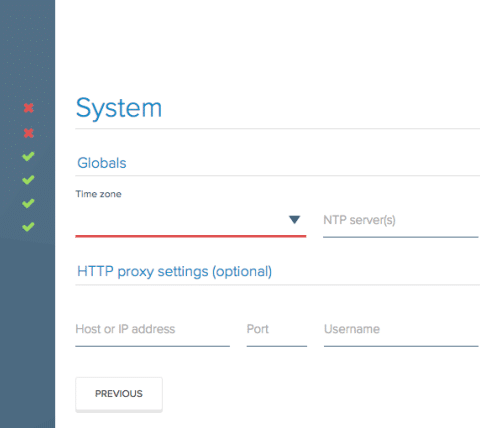Click the Globals section heading
The width and height of the screenshot is (480, 428).
(x=102, y=163)
